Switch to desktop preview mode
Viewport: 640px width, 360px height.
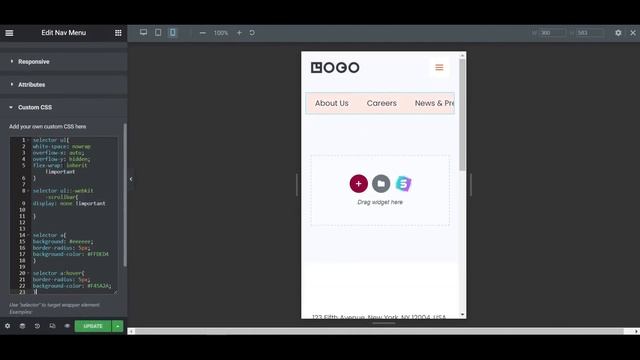[143, 32]
